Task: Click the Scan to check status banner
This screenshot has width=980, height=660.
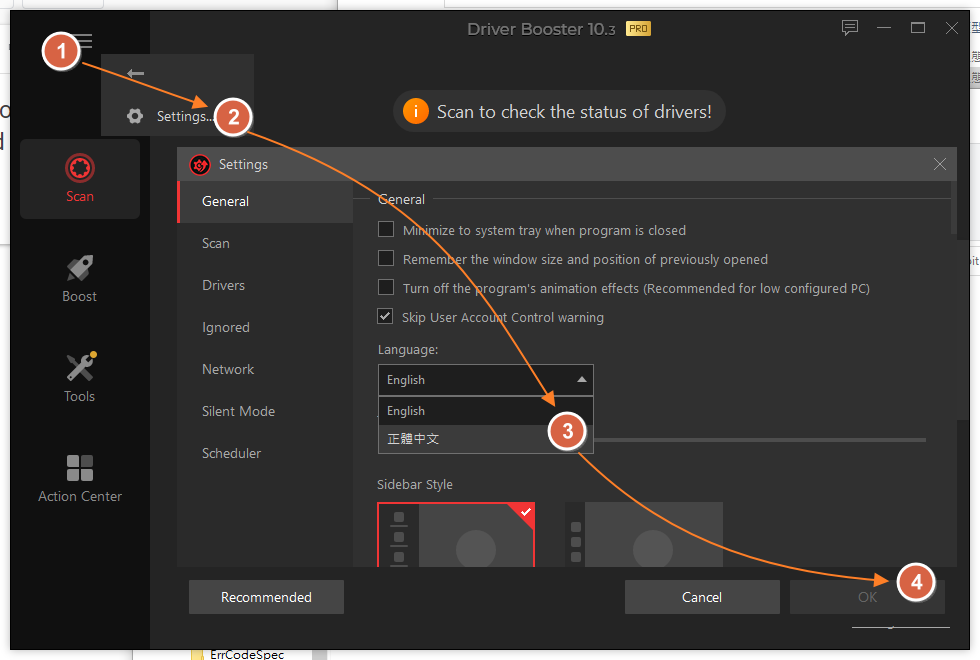Action: 559,111
